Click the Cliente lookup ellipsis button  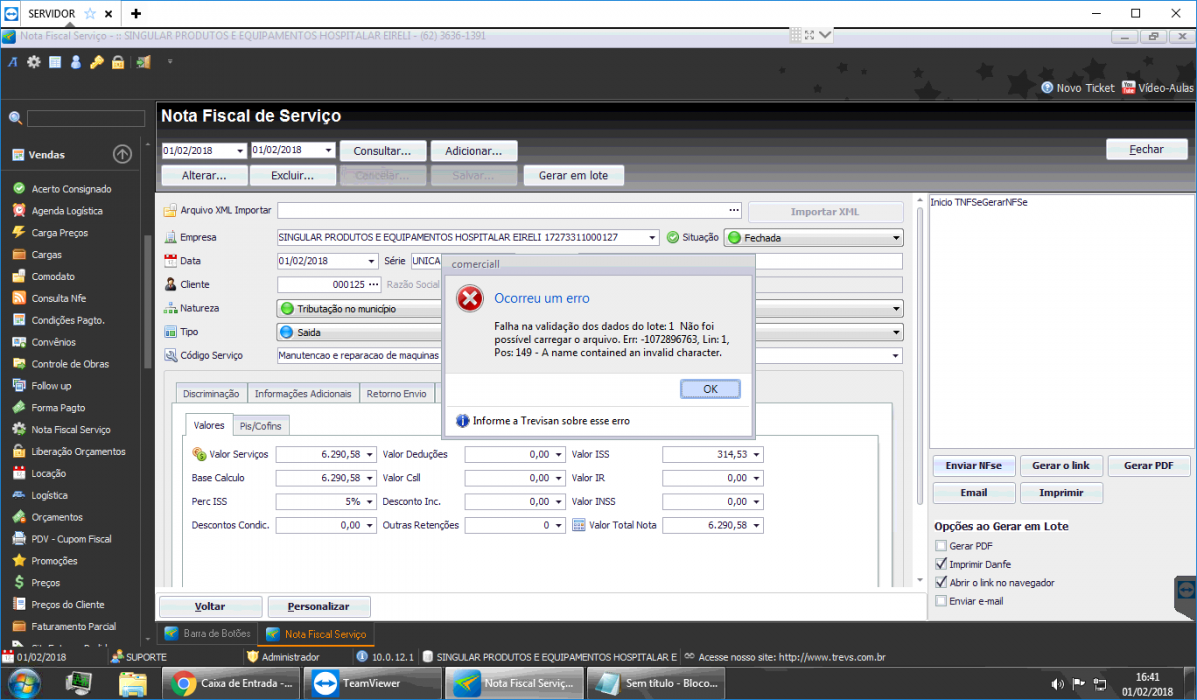tap(373, 285)
